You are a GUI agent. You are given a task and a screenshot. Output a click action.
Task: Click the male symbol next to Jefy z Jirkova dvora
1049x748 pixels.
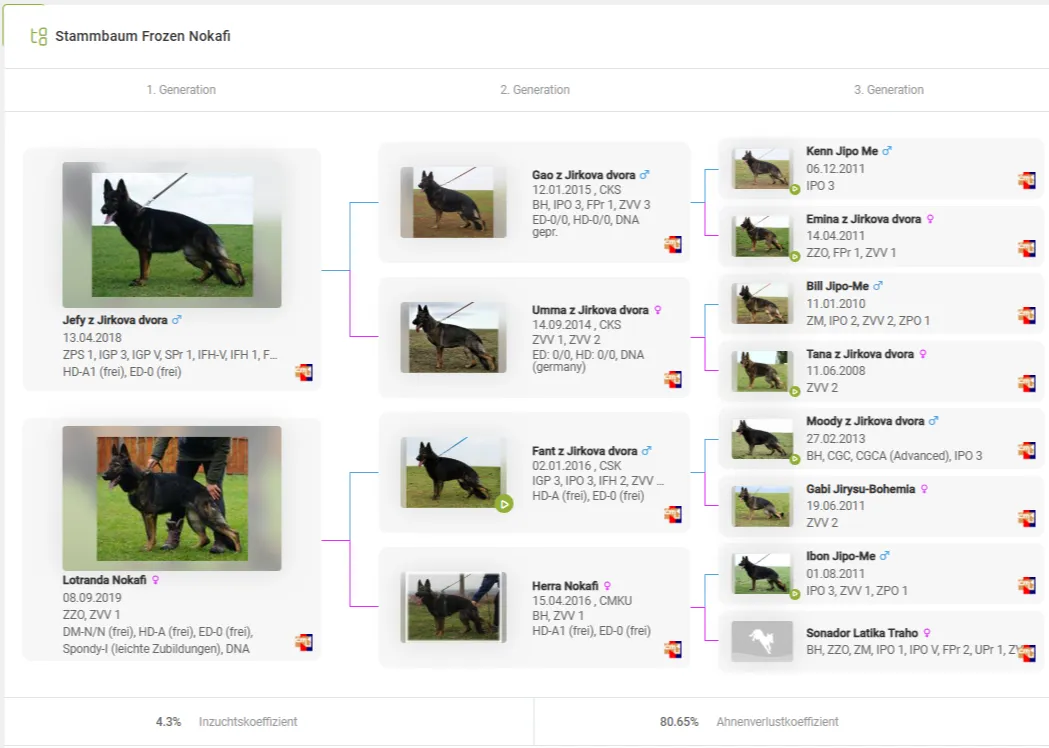(177, 320)
